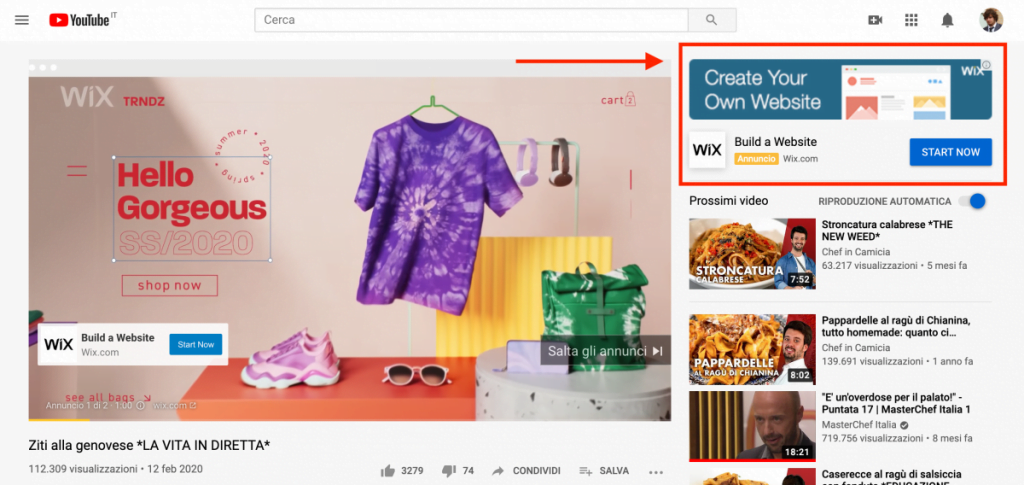Open Pappardelle al ragù di Chianina thumbnail
Image resolution: width=1024 pixels, height=485 pixels.
coord(752,350)
